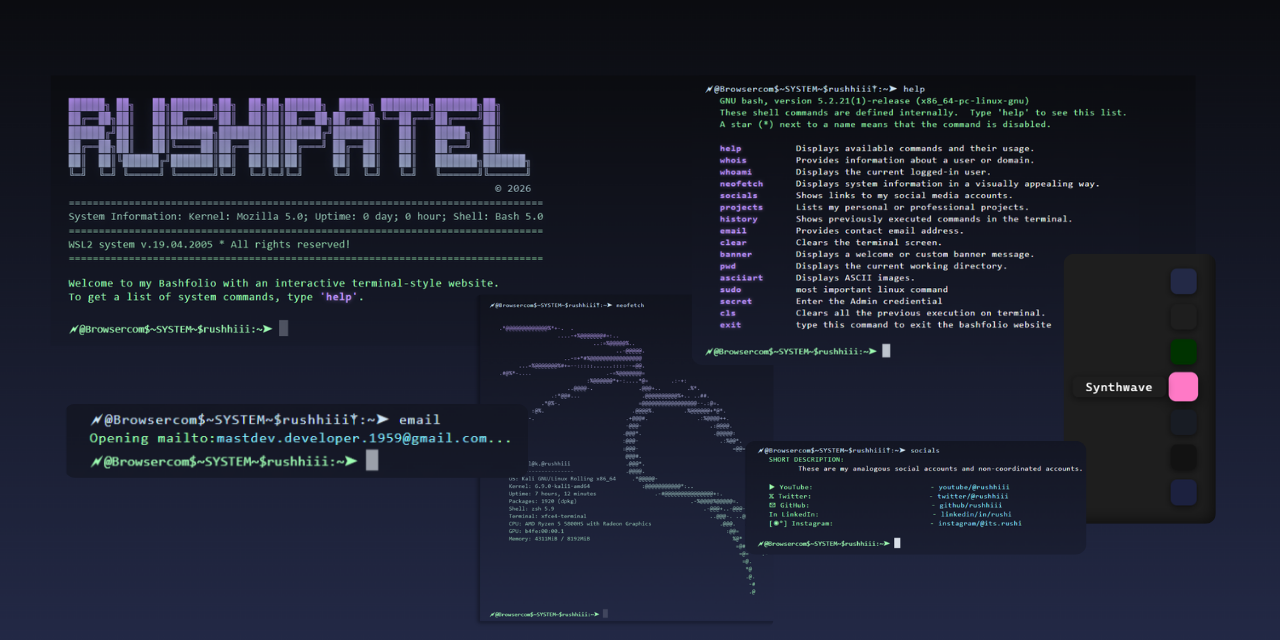Click the 'A star (*) next to a name' line
Viewport: 1280px width, 640px height.
(885, 125)
